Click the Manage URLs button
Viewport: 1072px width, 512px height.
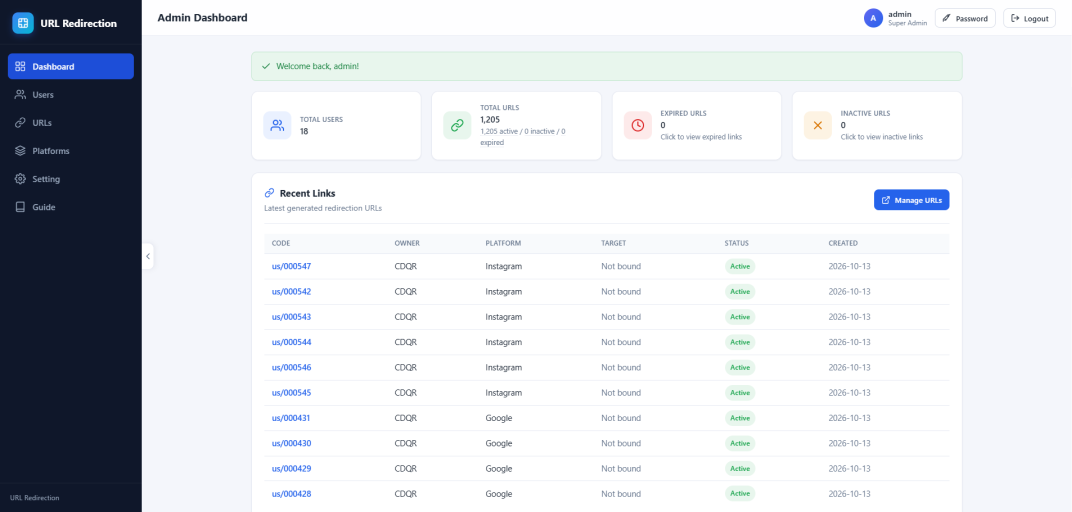pyautogui.click(x=911, y=200)
